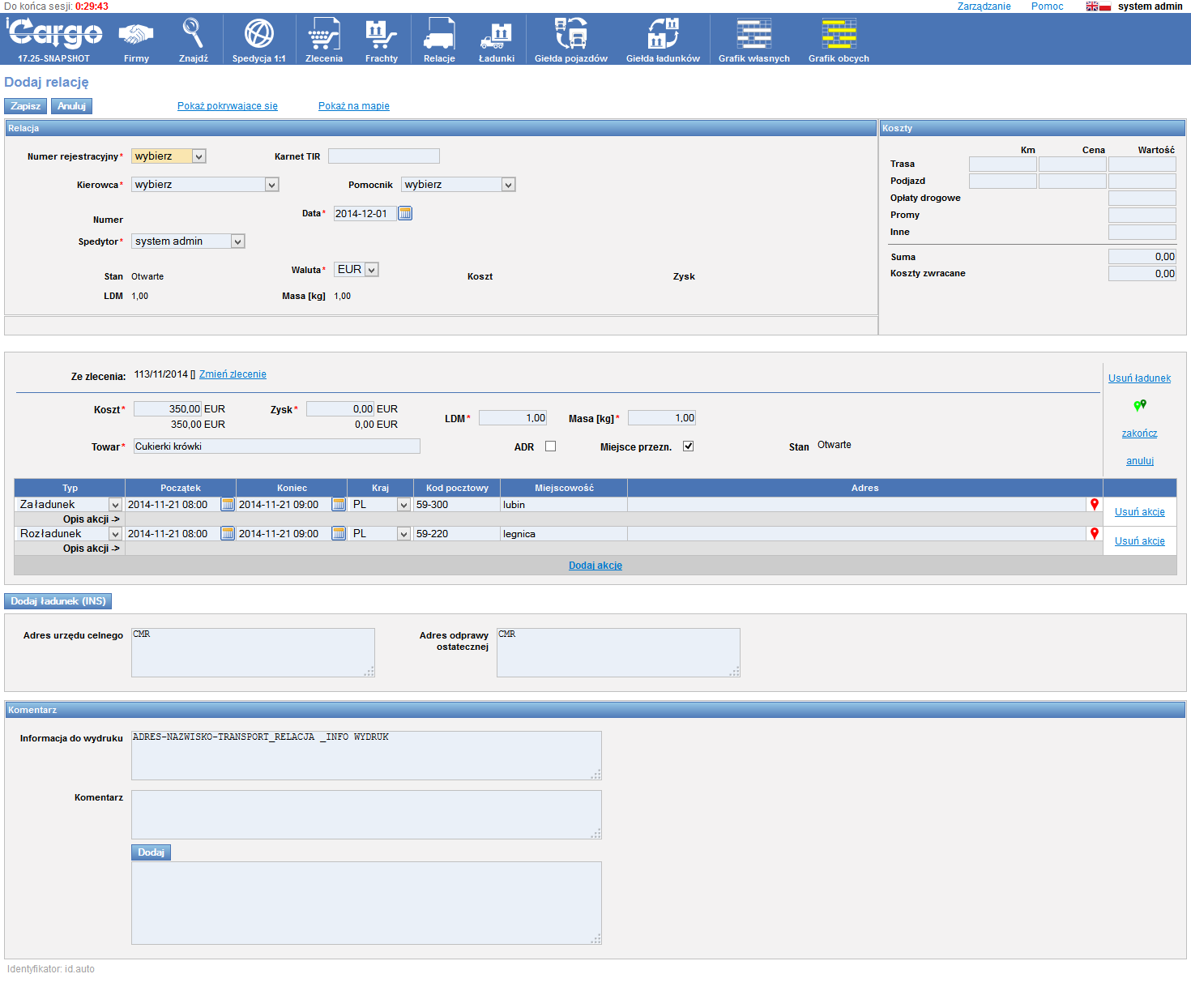
Task: Open calendar for Rozładunek Początek date
Action: 228,533
